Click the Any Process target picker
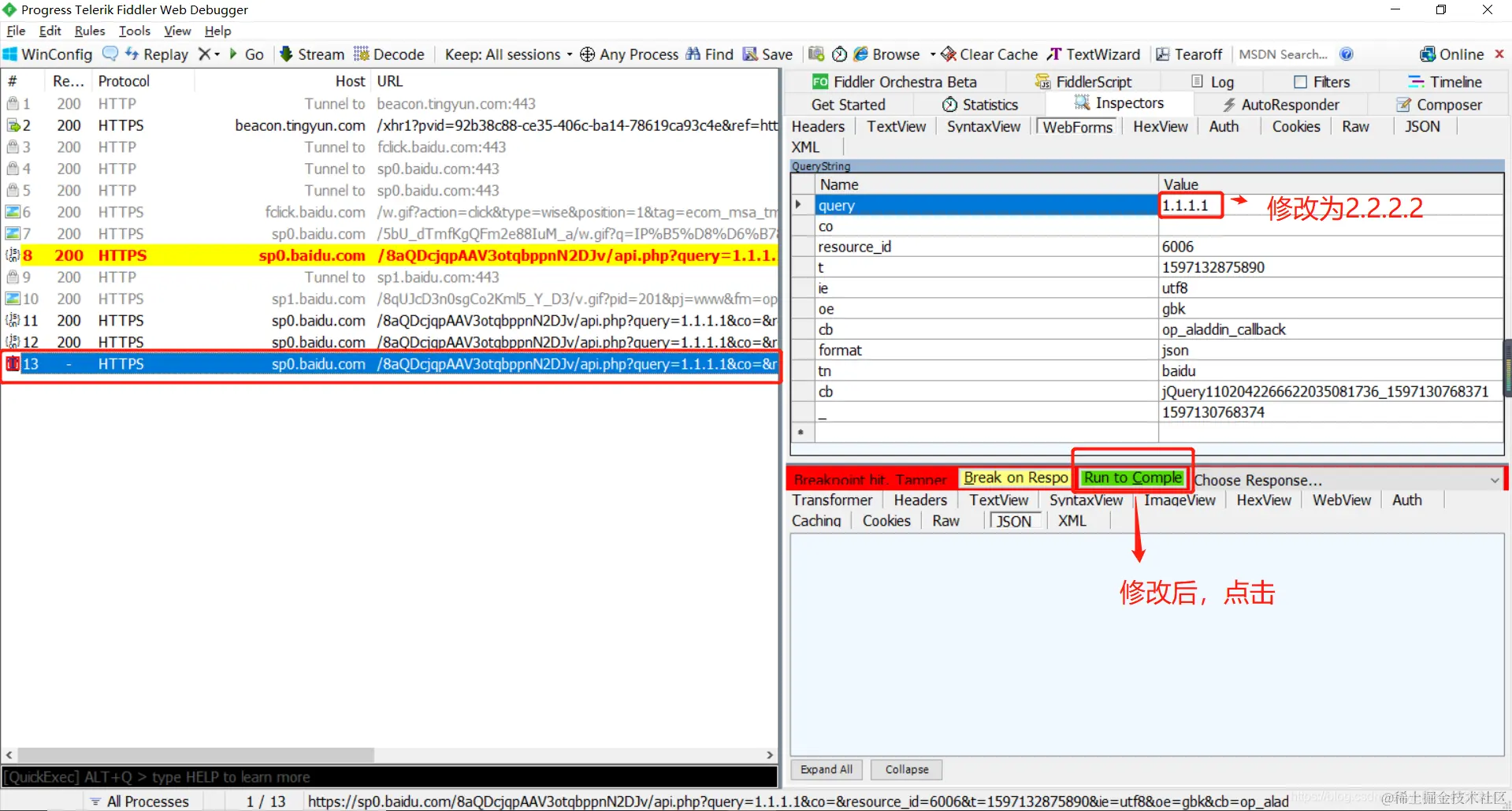 (x=630, y=54)
